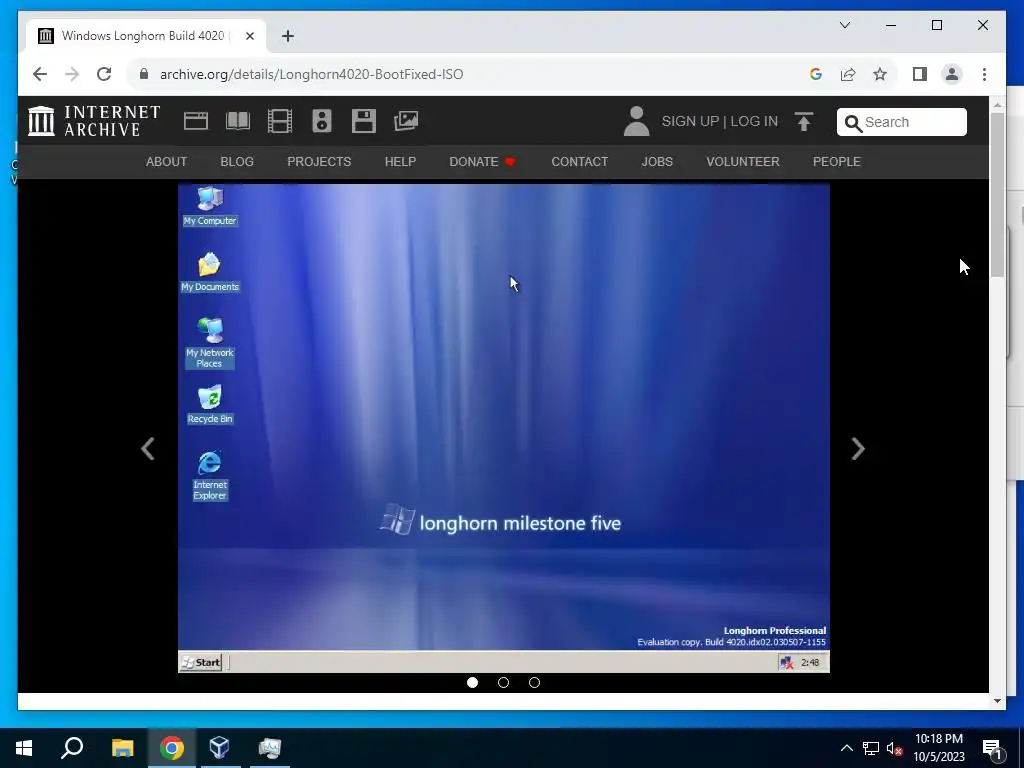The image size is (1024, 768).
Task: Click the forward navigation arrow
Action: (72, 74)
